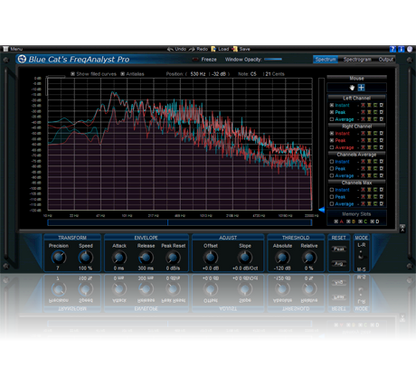The image size is (416, 376).
Task: Click the Undo button
Action: (177, 49)
